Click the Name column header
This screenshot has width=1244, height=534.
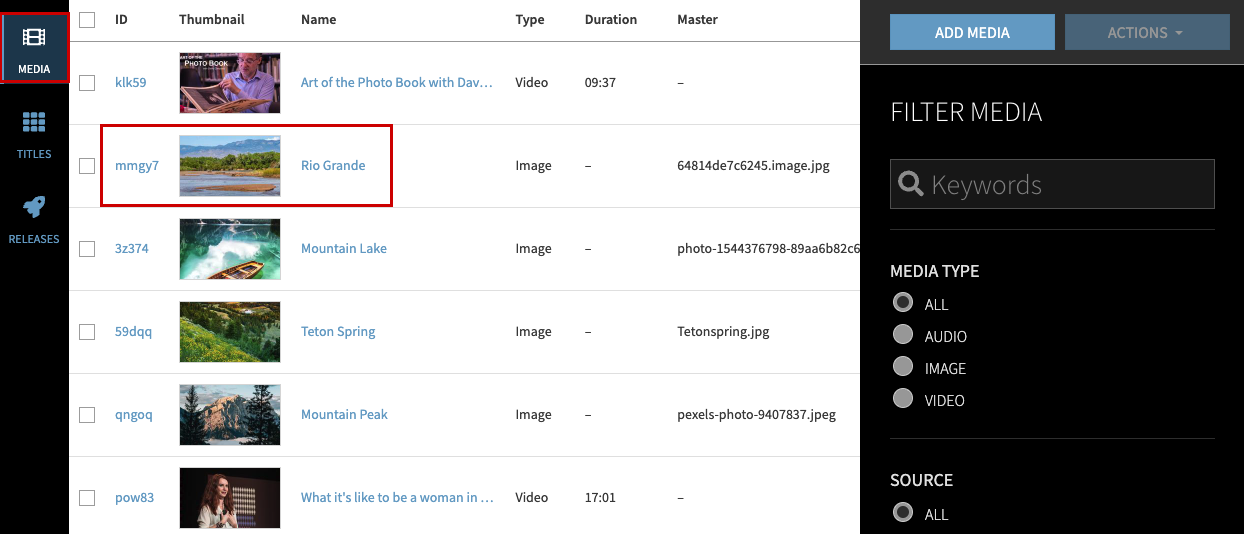318,19
